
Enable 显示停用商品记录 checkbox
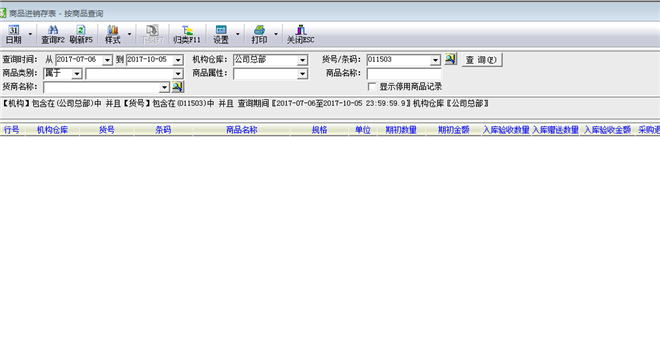[372, 86]
